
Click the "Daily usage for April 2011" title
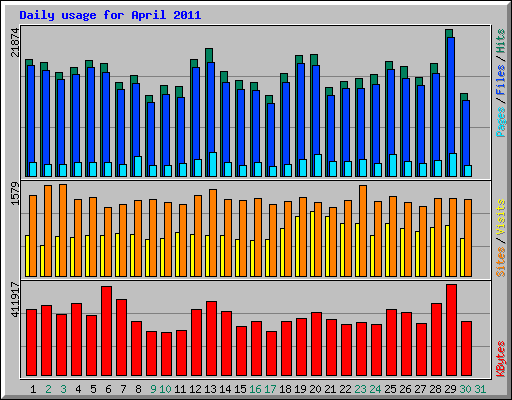coord(110,15)
